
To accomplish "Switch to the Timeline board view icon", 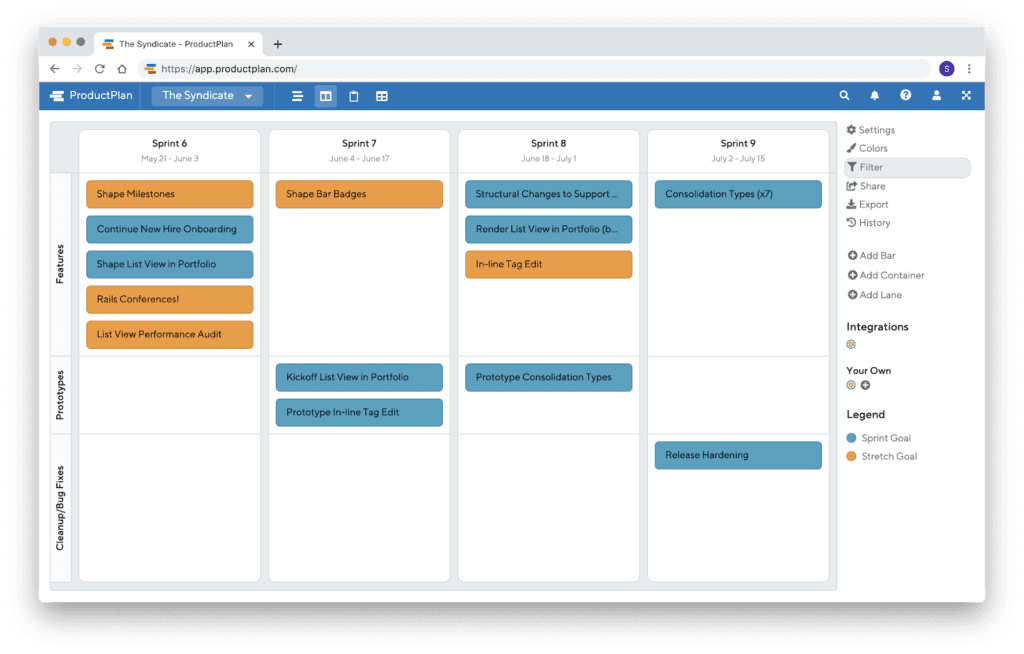I will coord(326,96).
